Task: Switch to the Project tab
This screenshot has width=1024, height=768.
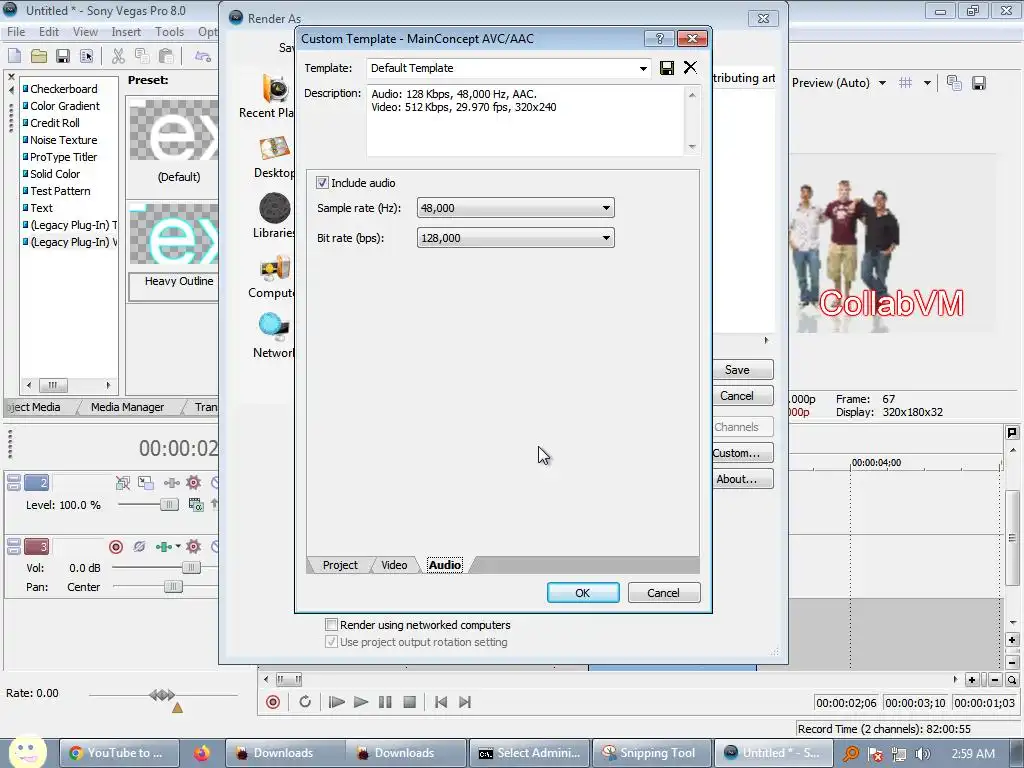Action: (x=340, y=565)
